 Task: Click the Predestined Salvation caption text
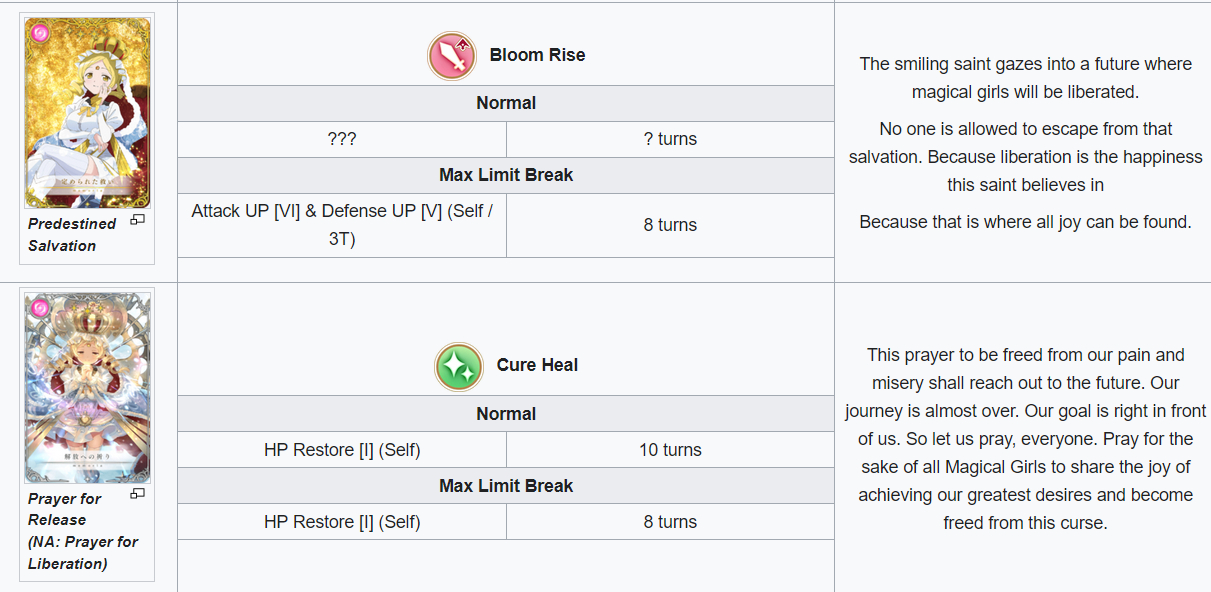pyautogui.click(x=72, y=235)
